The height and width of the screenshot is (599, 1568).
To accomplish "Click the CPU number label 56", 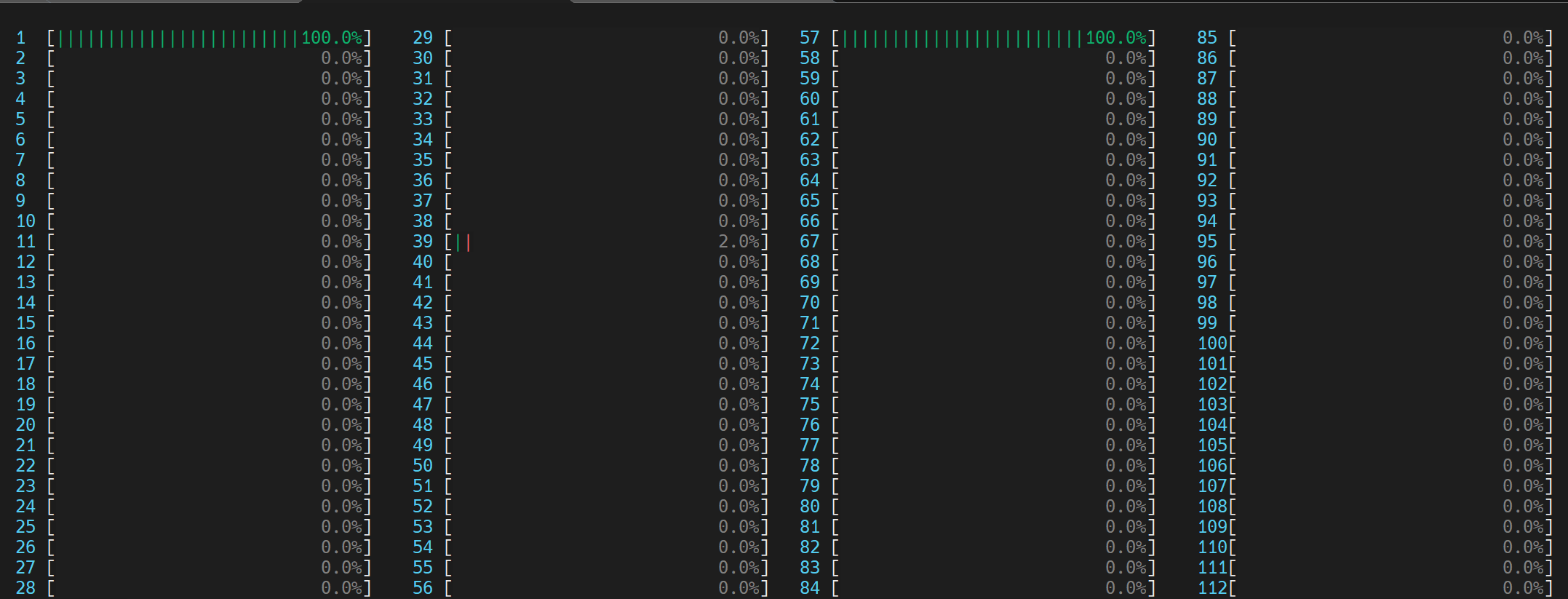I will click(x=423, y=588).
